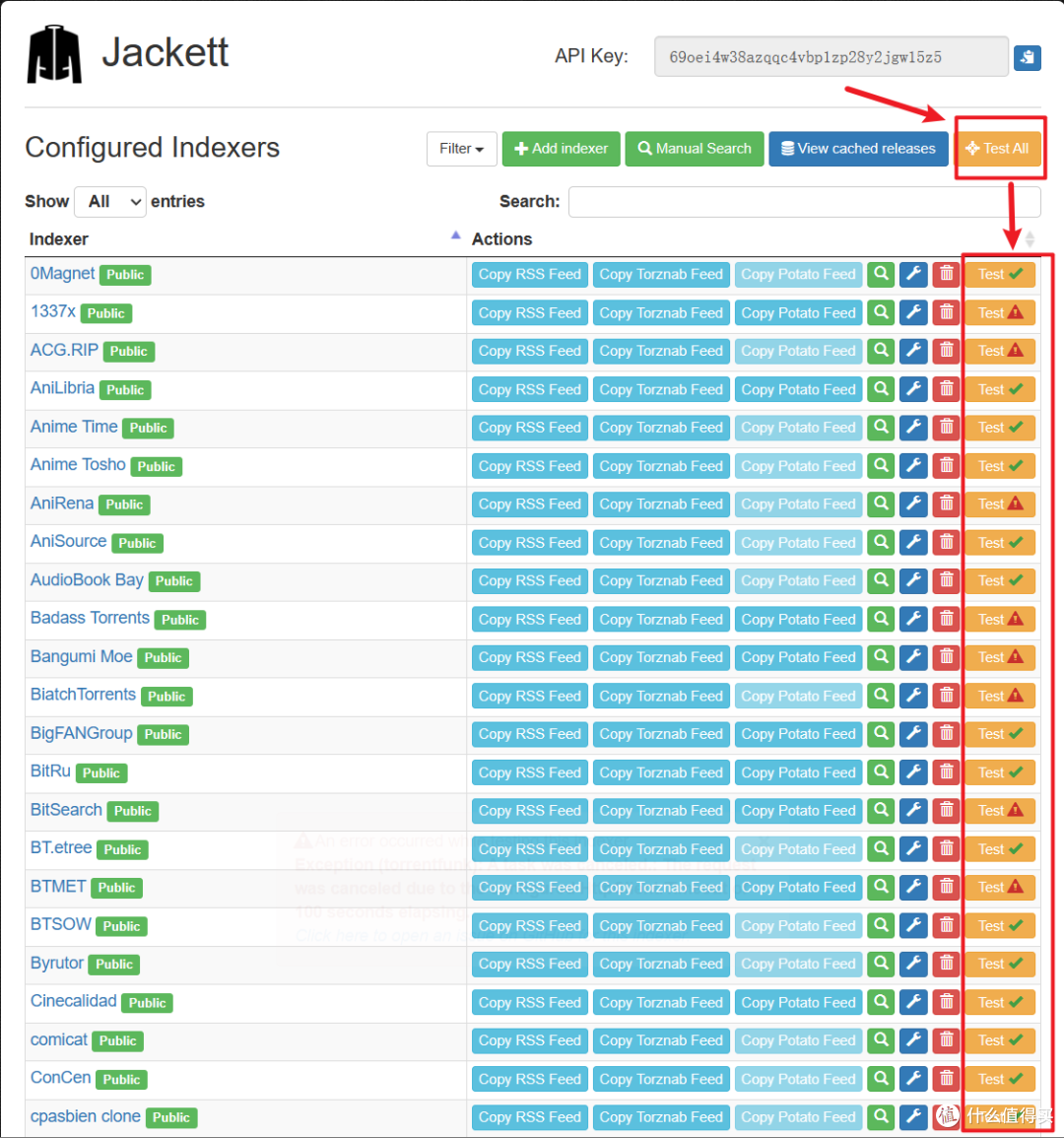Expand the Show entries selector
Screen dimensions: 1064x1138
(x=110, y=202)
